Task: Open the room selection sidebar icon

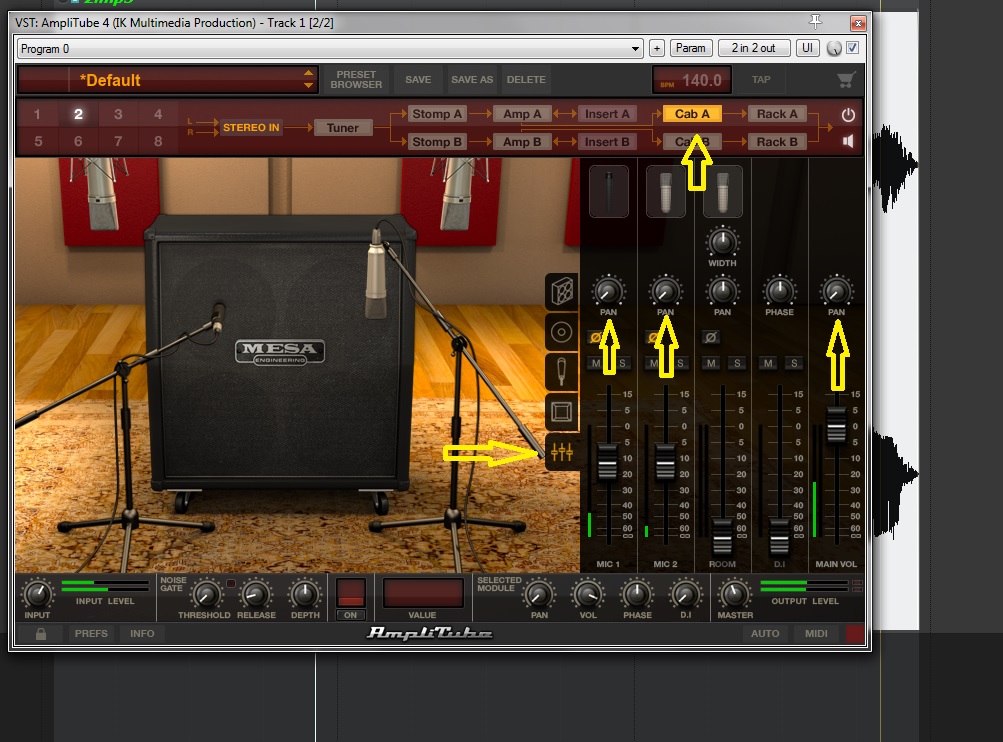Action: click(562, 411)
